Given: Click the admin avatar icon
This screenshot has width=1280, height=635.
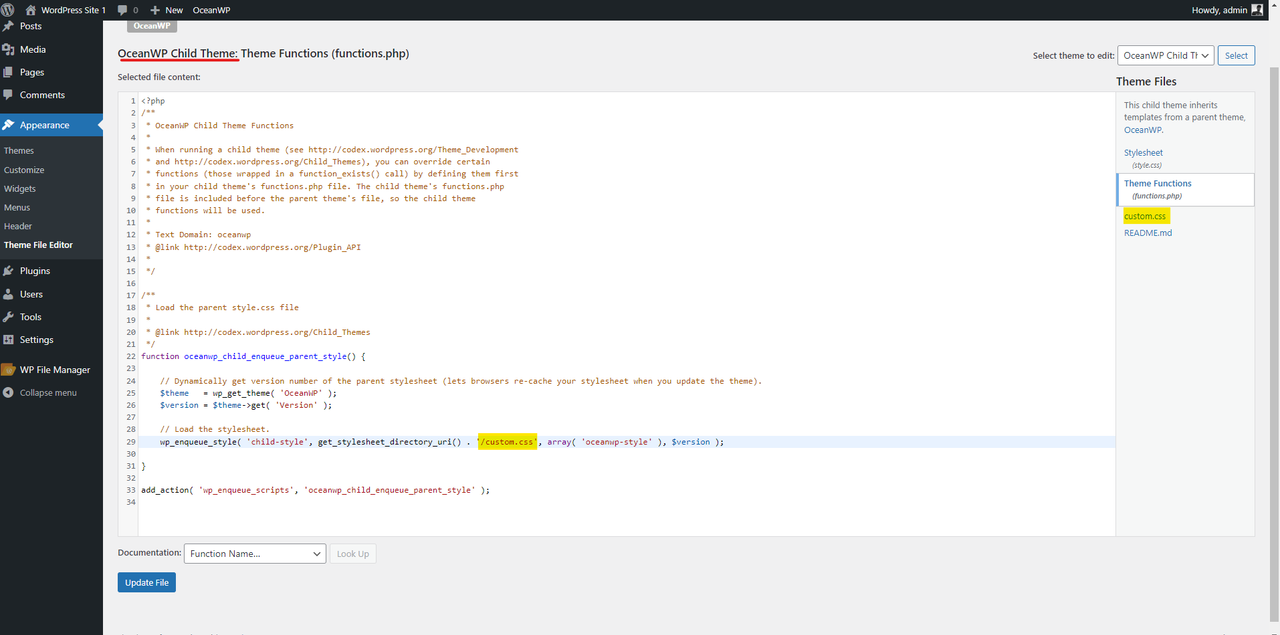Looking at the screenshot, I should tap(1257, 9).
